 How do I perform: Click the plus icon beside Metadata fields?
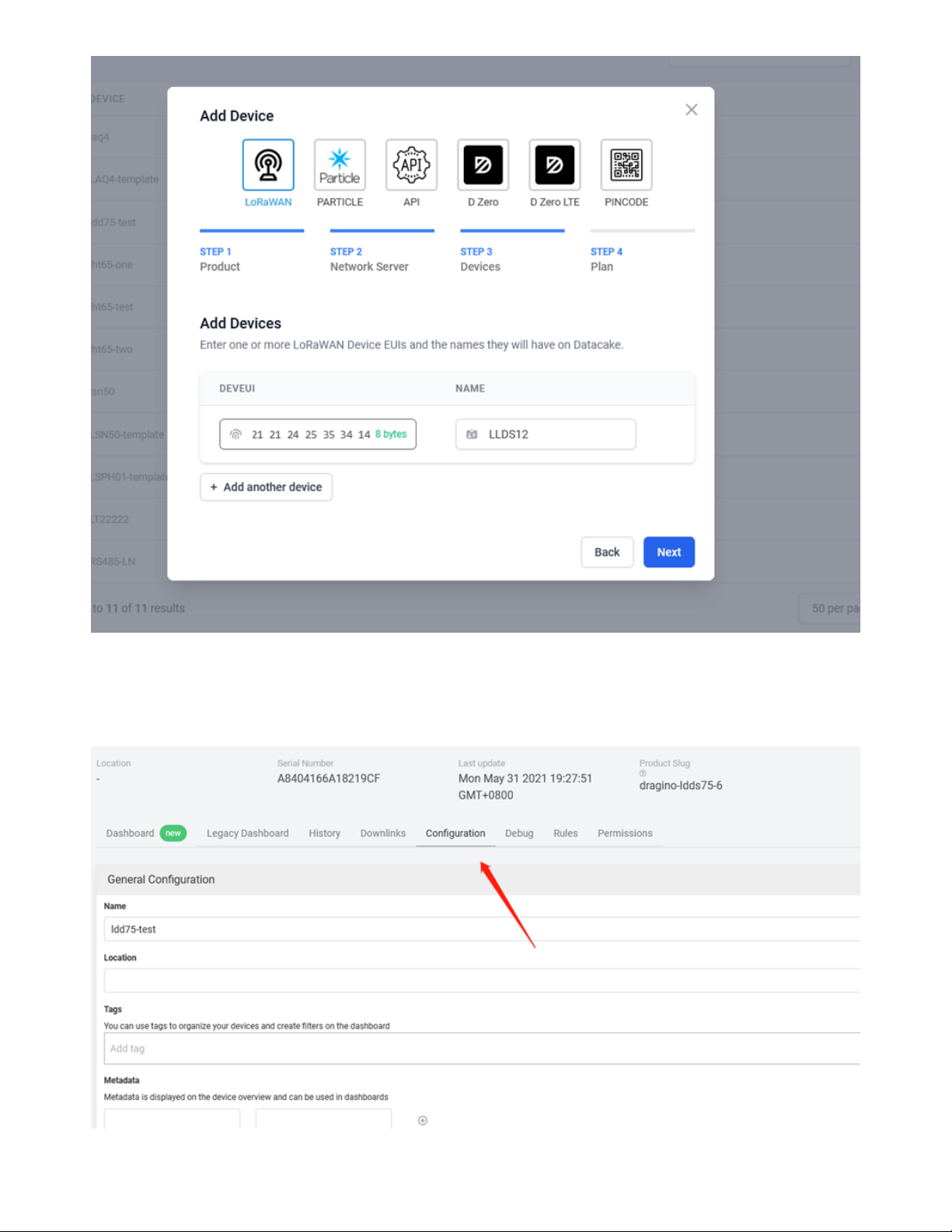point(423,1120)
